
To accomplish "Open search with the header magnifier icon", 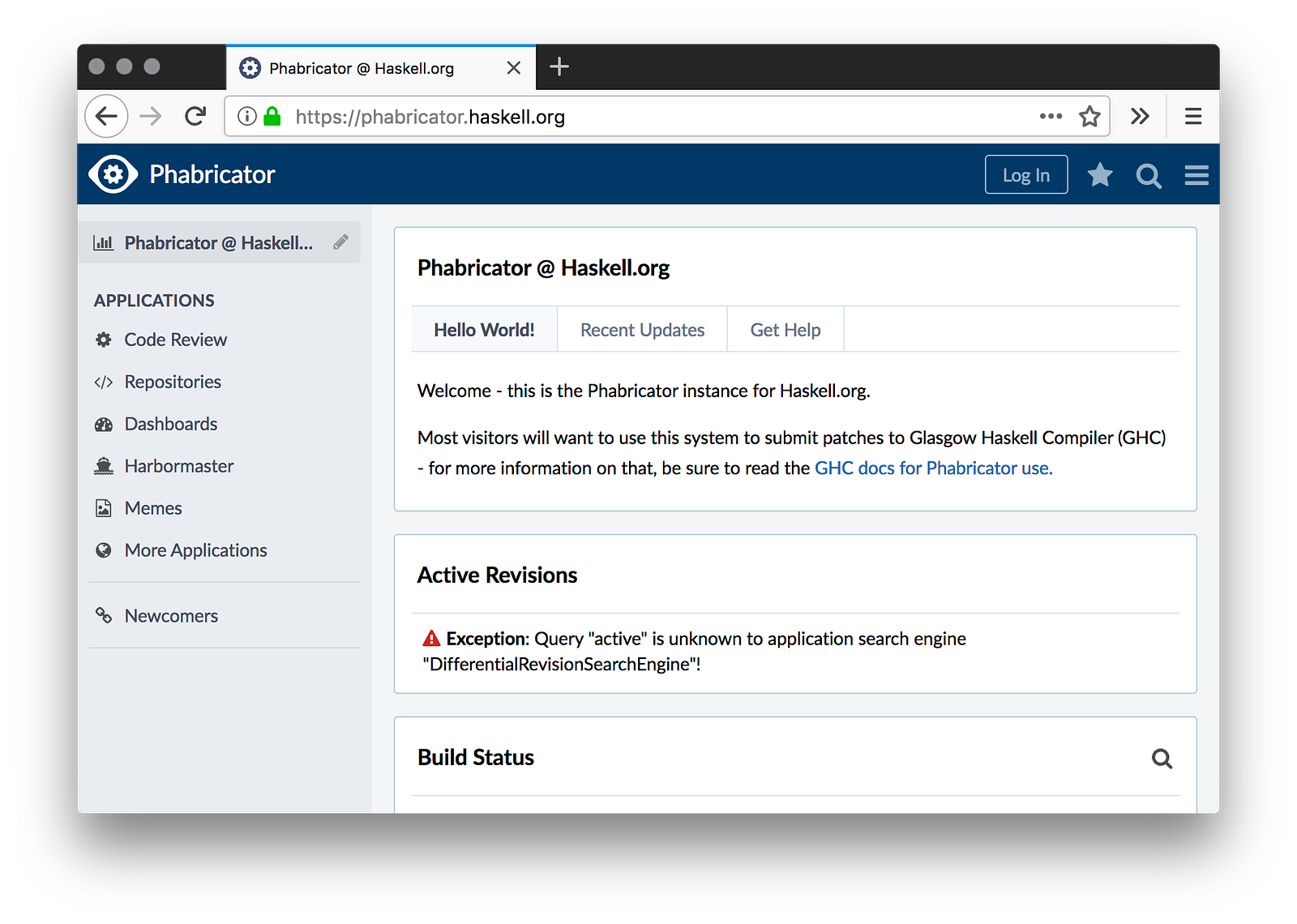I will pyautogui.click(x=1149, y=176).
